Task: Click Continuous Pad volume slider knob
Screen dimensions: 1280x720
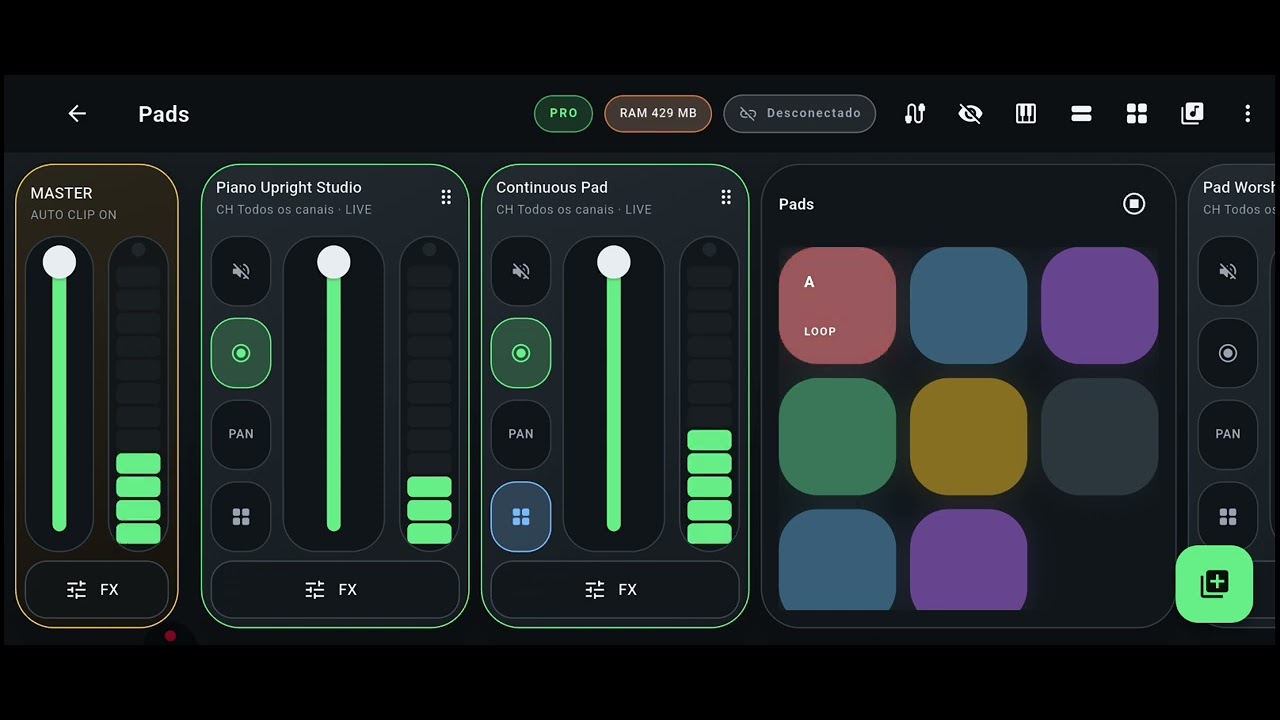Action: [x=614, y=263]
